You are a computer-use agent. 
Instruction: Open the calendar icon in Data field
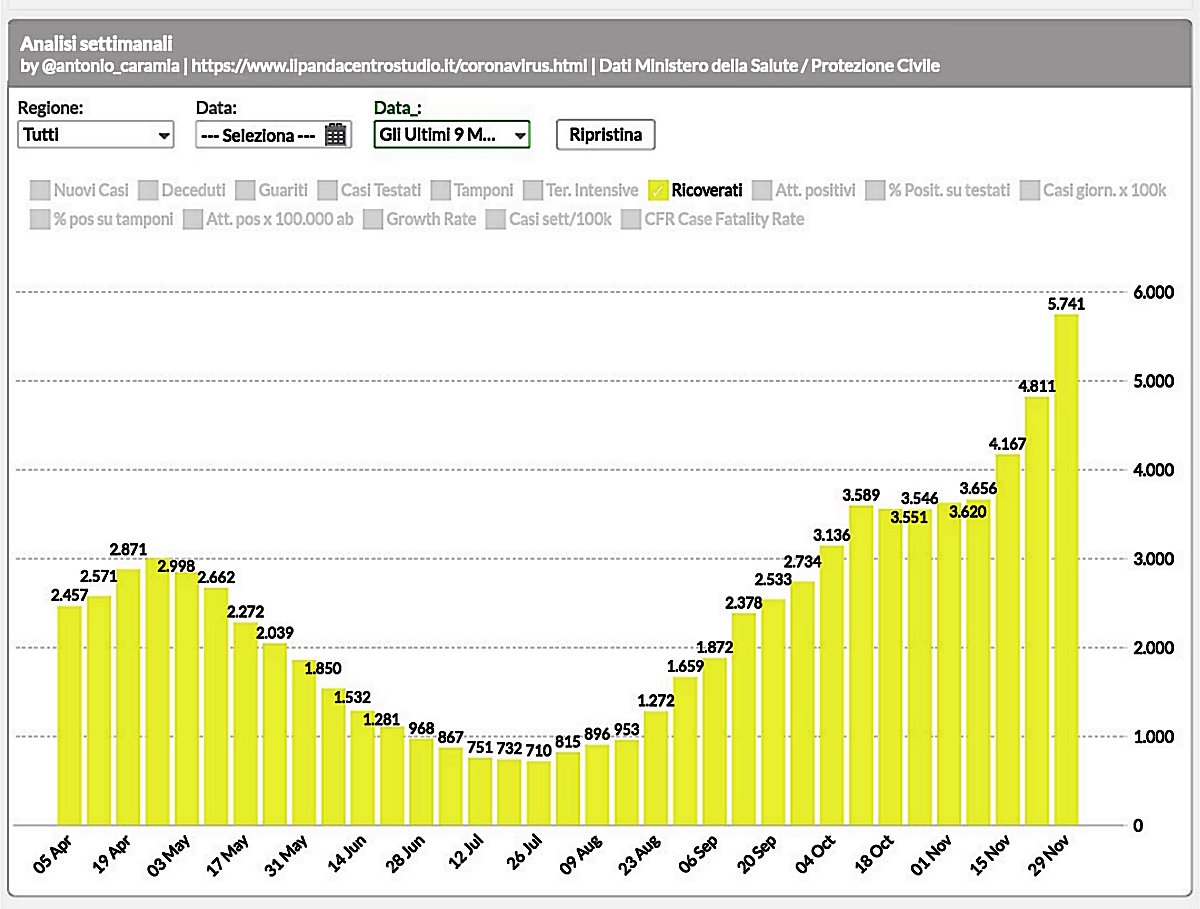(335, 135)
